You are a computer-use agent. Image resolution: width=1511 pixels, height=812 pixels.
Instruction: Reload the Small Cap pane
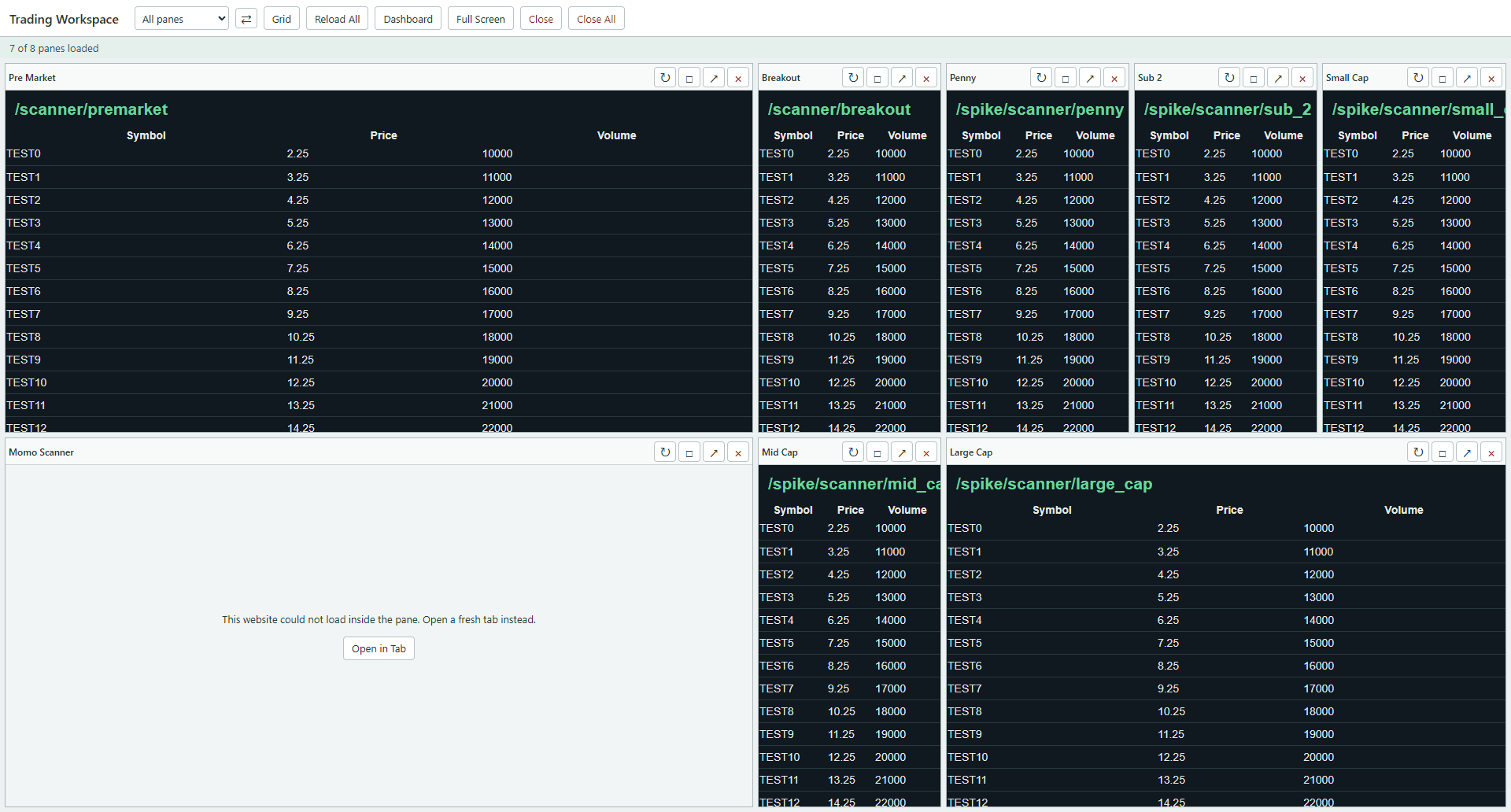coord(1418,78)
